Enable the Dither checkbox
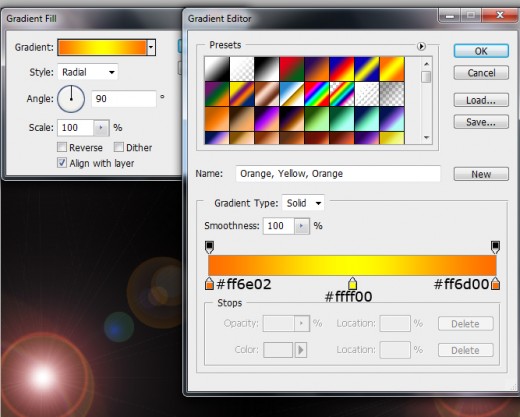The height and width of the screenshot is (417, 520). 119,147
